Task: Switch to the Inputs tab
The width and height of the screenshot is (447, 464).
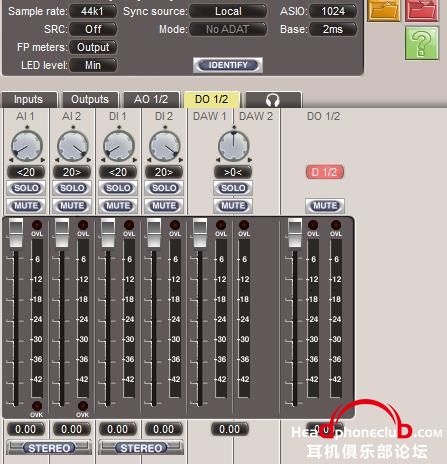Action: 29,100
